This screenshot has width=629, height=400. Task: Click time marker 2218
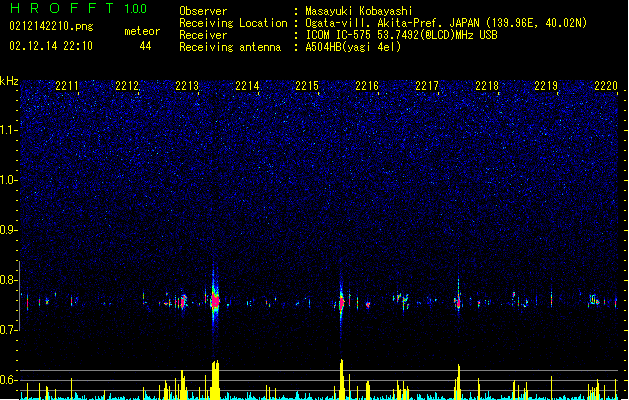click(487, 86)
